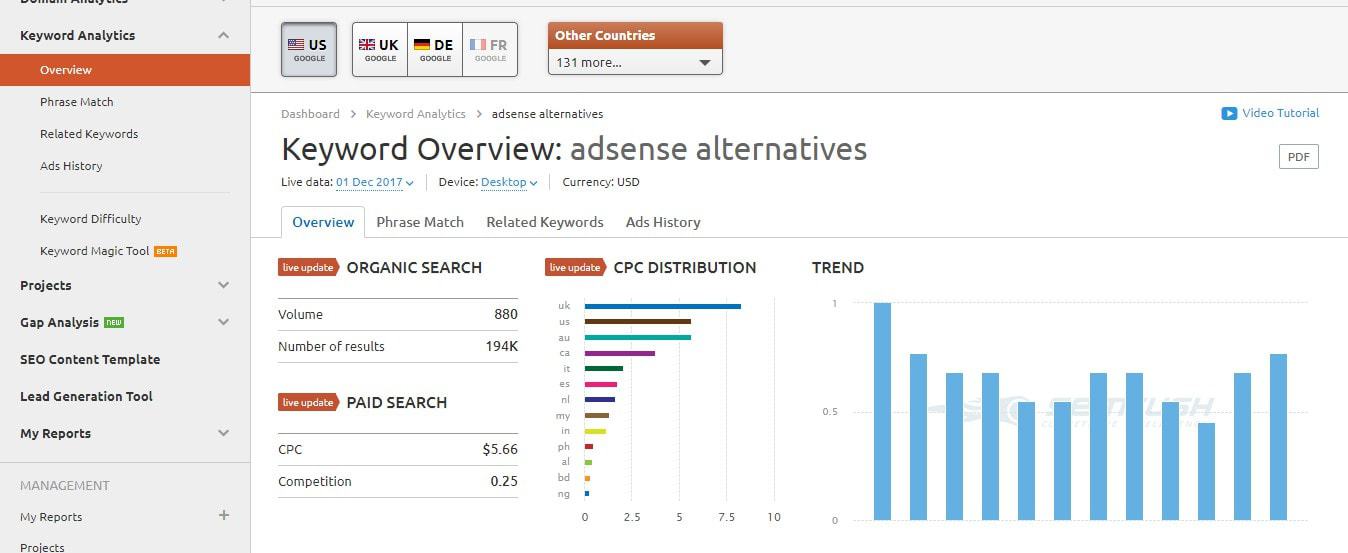Expand the Projects sidebar section
The width and height of the screenshot is (1348, 553).
point(223,285)
